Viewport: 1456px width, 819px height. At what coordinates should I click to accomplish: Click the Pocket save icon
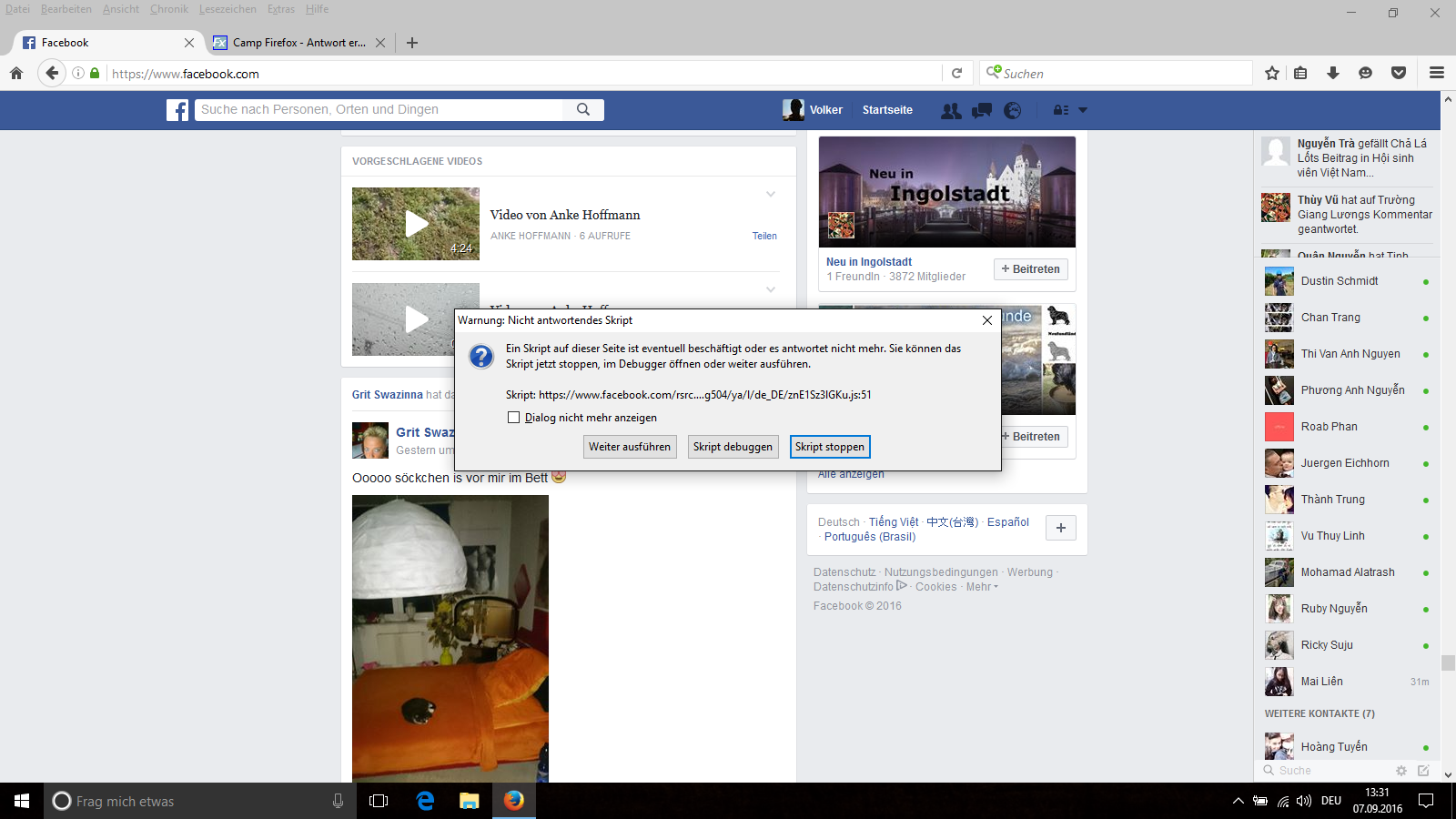click(1399, 73)
